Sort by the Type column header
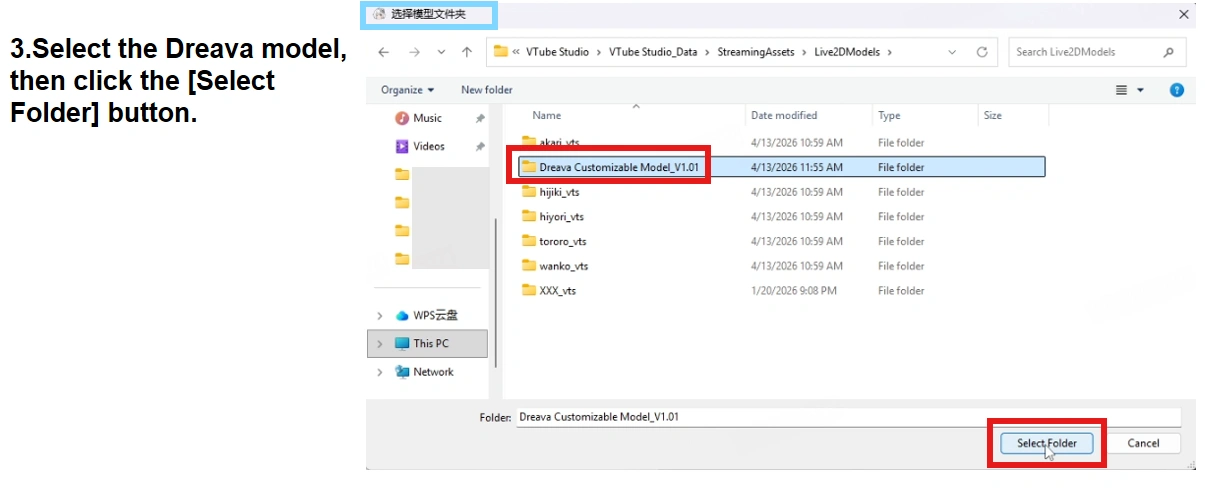This screenshot has width=1205, height=498. coord(889,116)
